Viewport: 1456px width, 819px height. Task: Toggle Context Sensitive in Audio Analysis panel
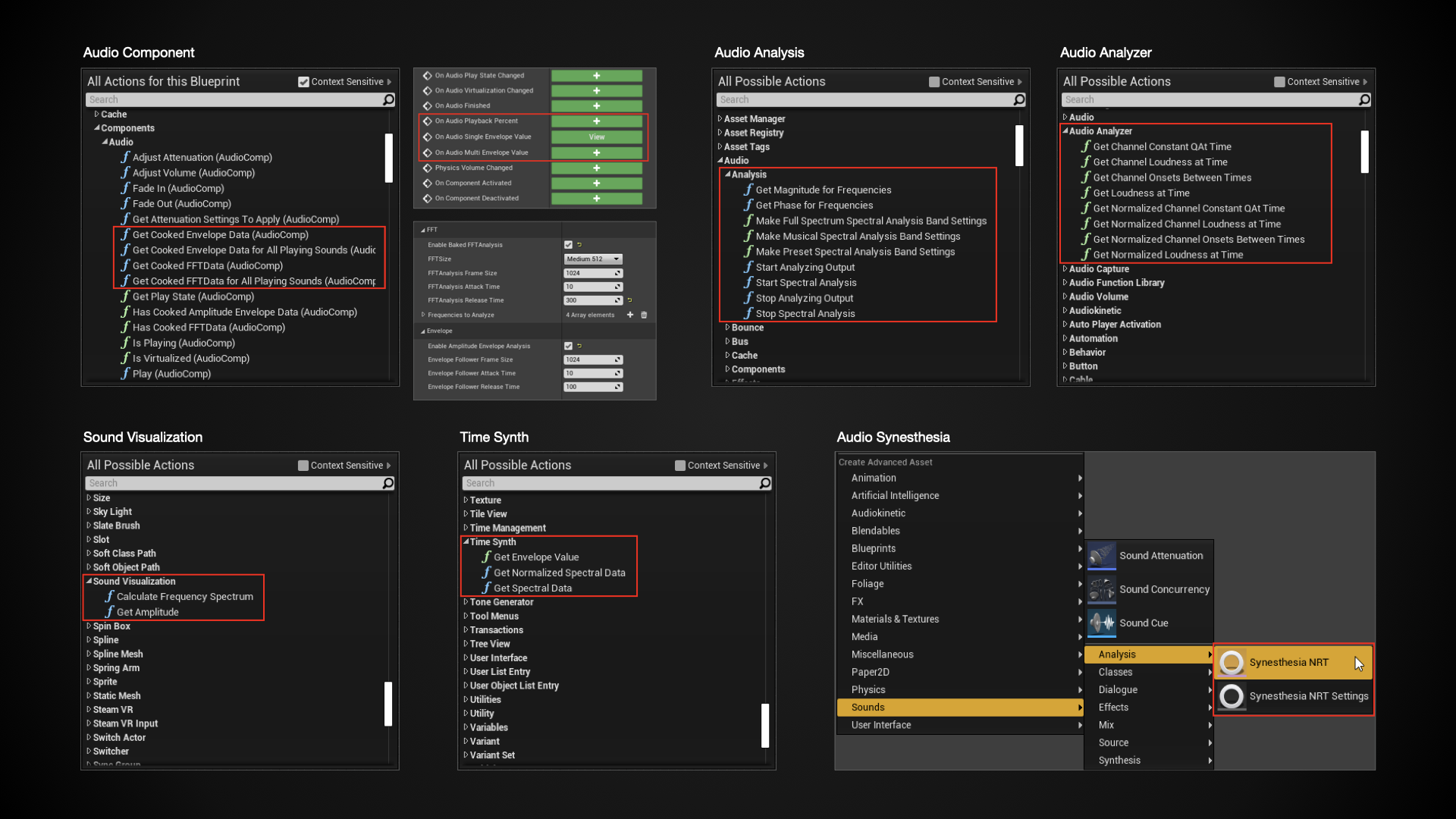[934, 82]
